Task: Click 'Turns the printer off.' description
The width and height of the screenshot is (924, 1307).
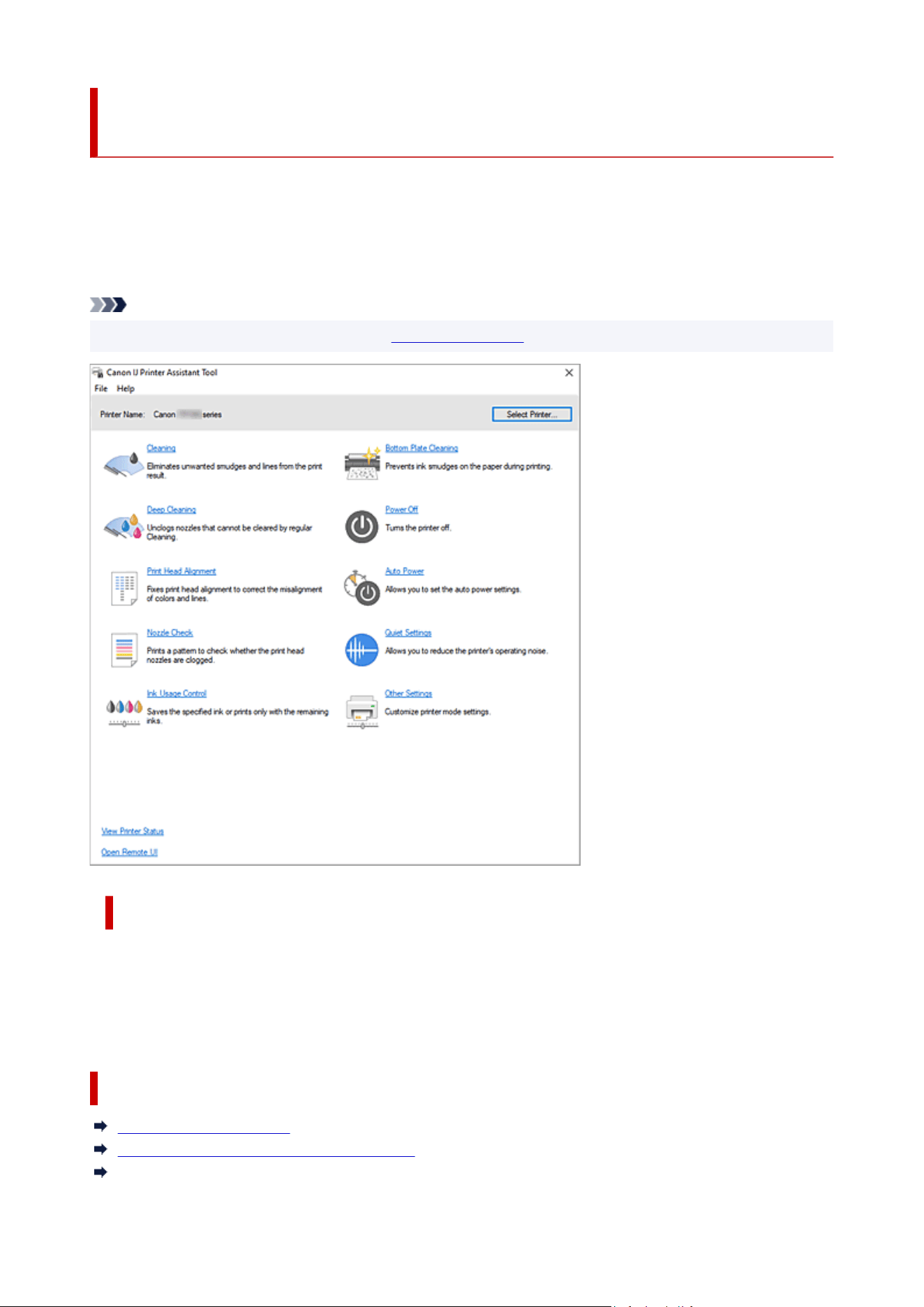Action: [418, 528]
